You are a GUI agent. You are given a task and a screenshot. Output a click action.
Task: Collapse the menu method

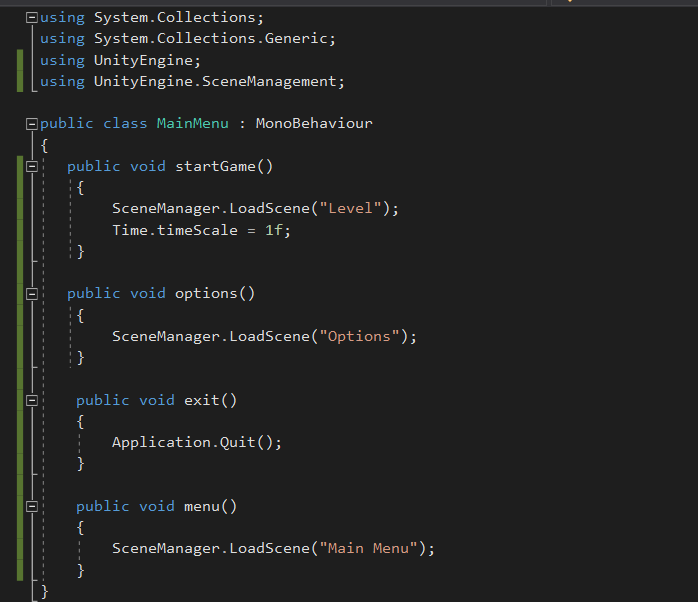click(x=32, y=506)
